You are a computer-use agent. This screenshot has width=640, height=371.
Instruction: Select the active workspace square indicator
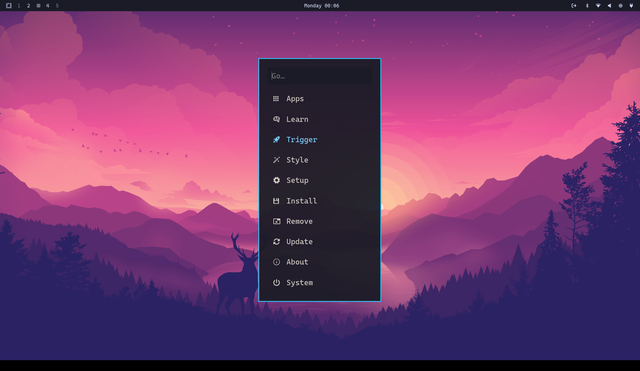[38, 6]
